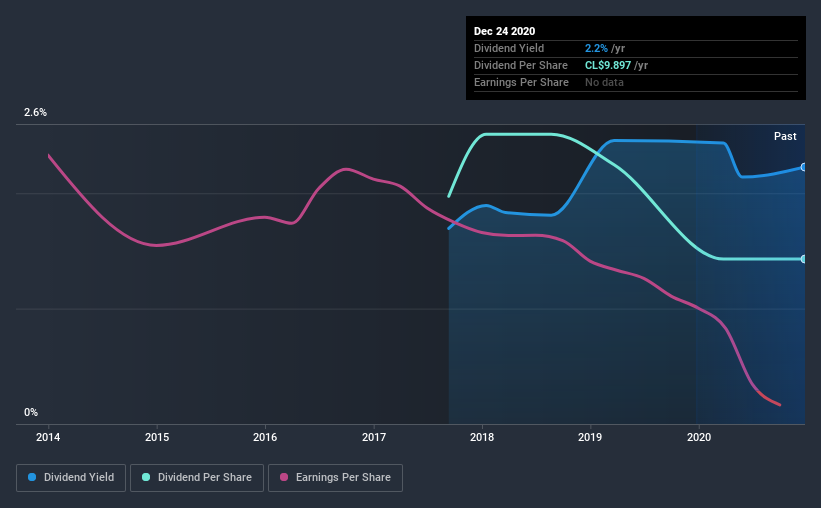Click the 2014 x-axis label

point(48,437)
